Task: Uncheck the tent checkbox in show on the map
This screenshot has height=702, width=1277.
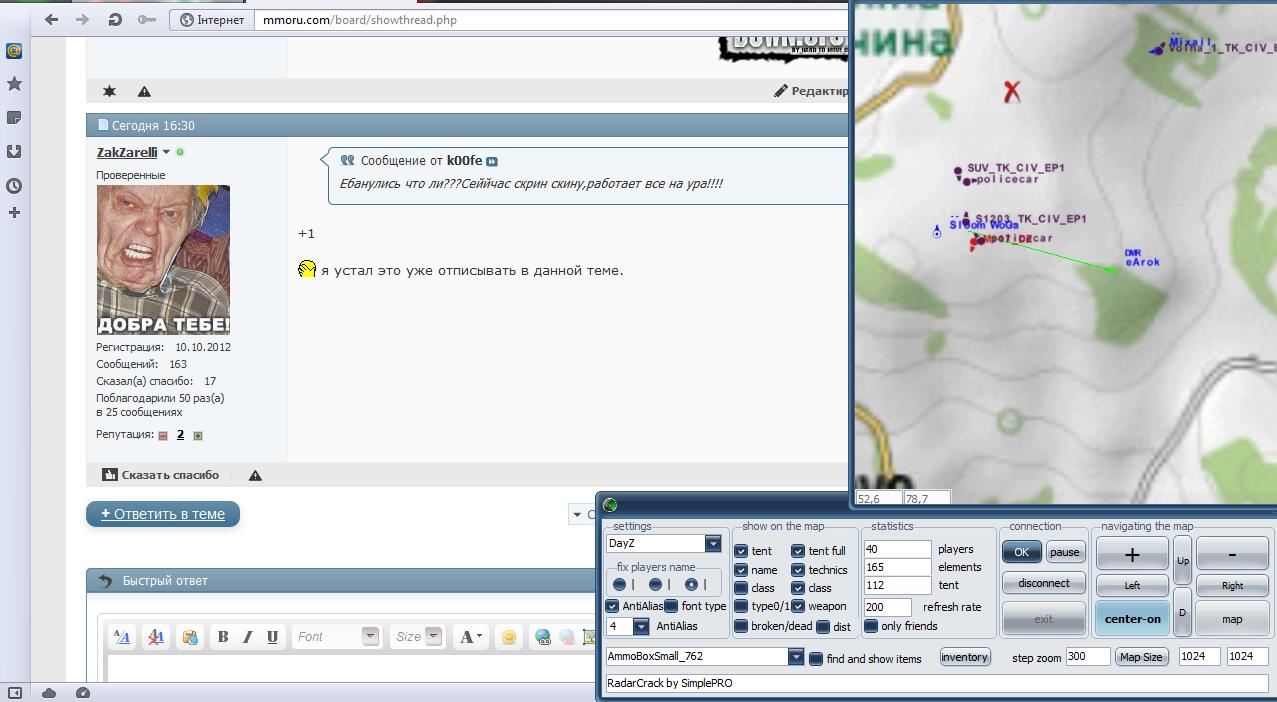Action: [x=741, y=551]
